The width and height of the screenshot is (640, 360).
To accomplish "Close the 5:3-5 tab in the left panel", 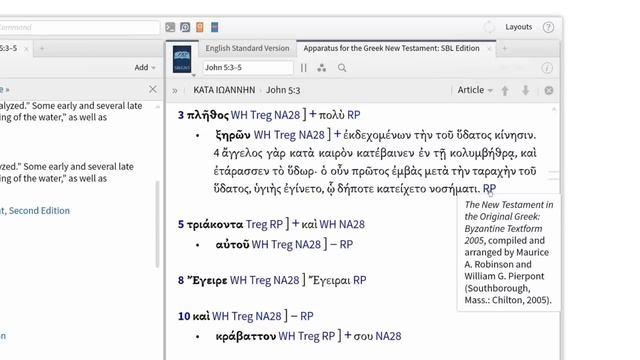I will coord(26,49).
